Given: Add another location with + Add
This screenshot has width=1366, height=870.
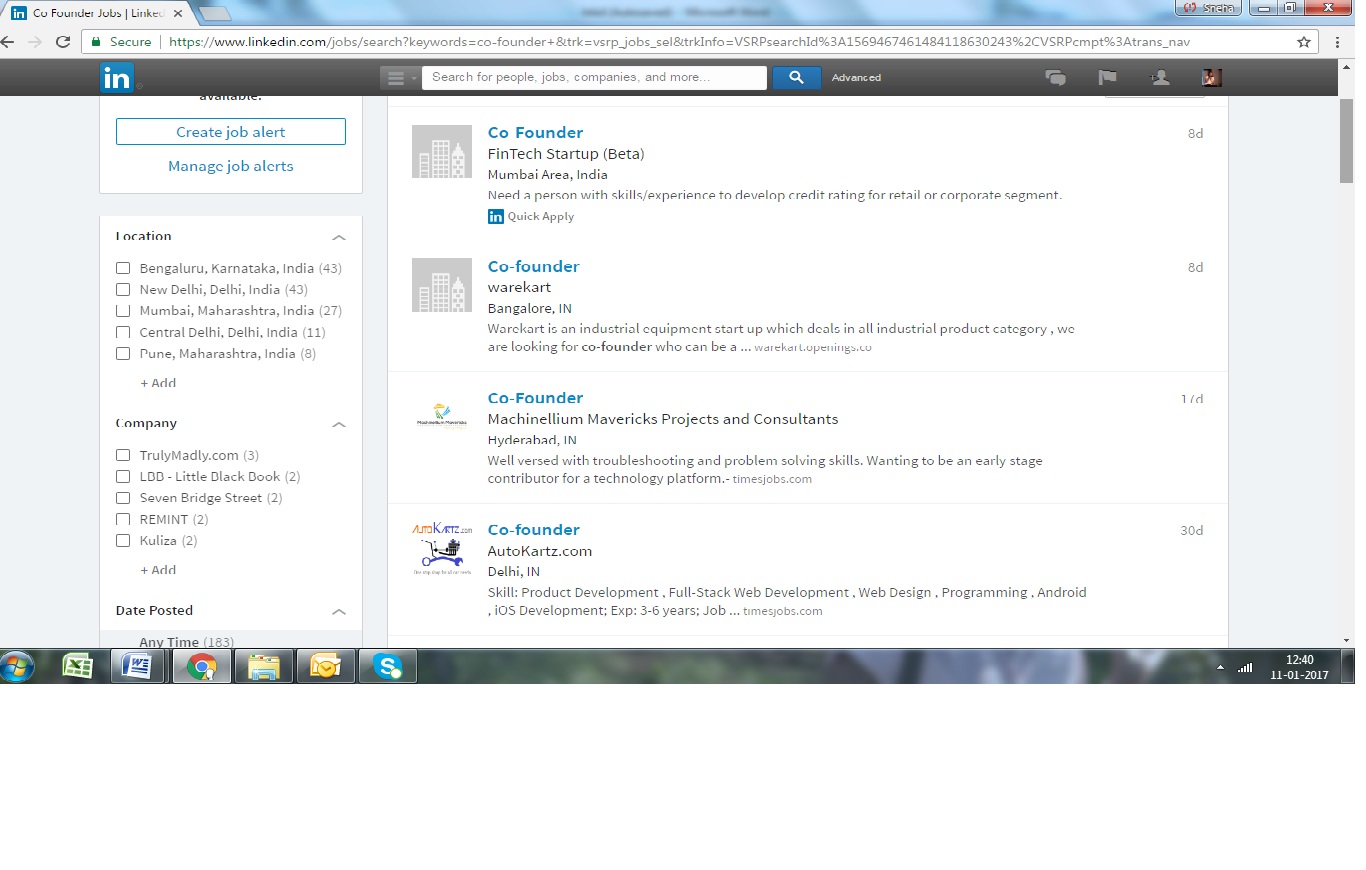Looking at the screenshot, I should click(x=158, y=383).
